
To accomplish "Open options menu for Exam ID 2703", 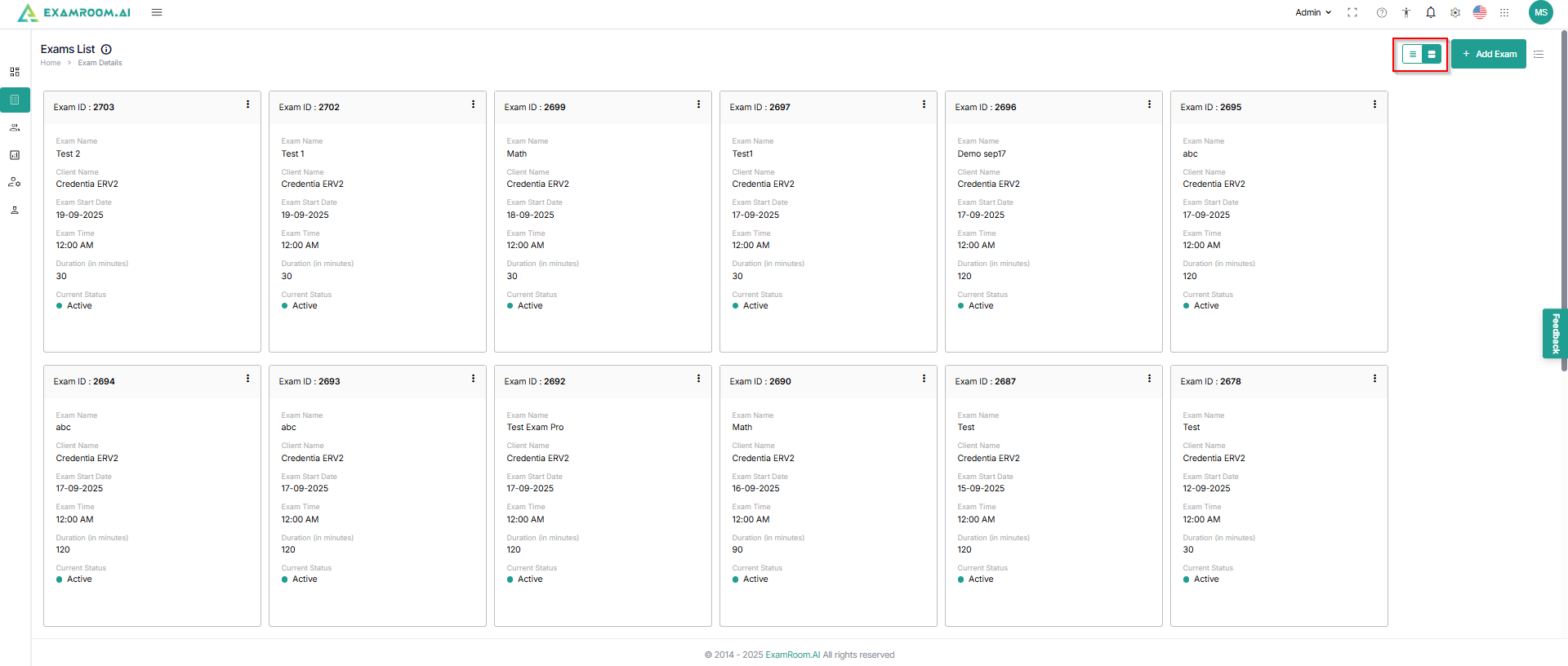I will click(x=248, y=104).
